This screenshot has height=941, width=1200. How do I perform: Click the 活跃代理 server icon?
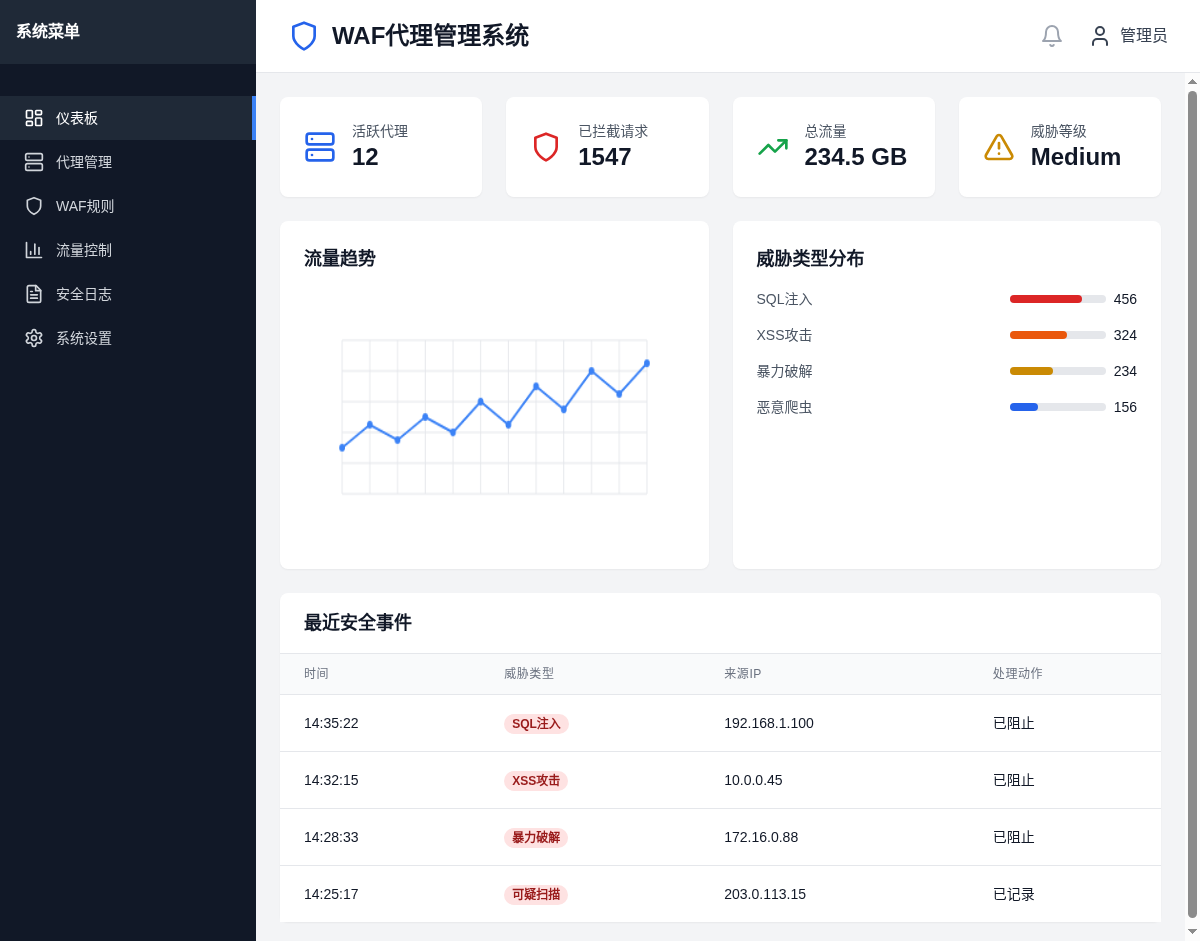point(320,147)
